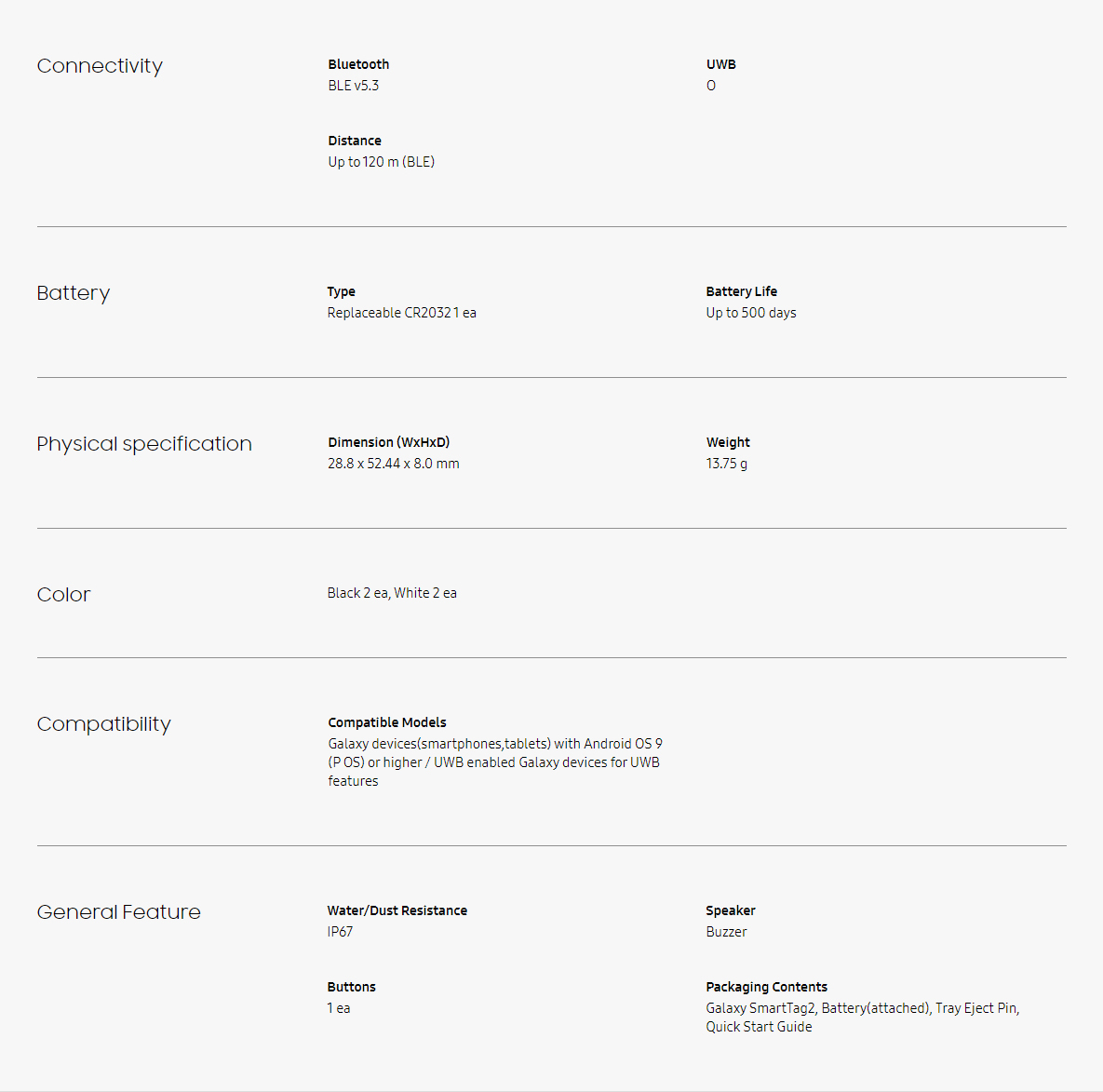Image resolution: width=1103 pixels, height=1092 pixels.
Task: Click the BLE v5.3 value
Action: (x=353, y=85)
